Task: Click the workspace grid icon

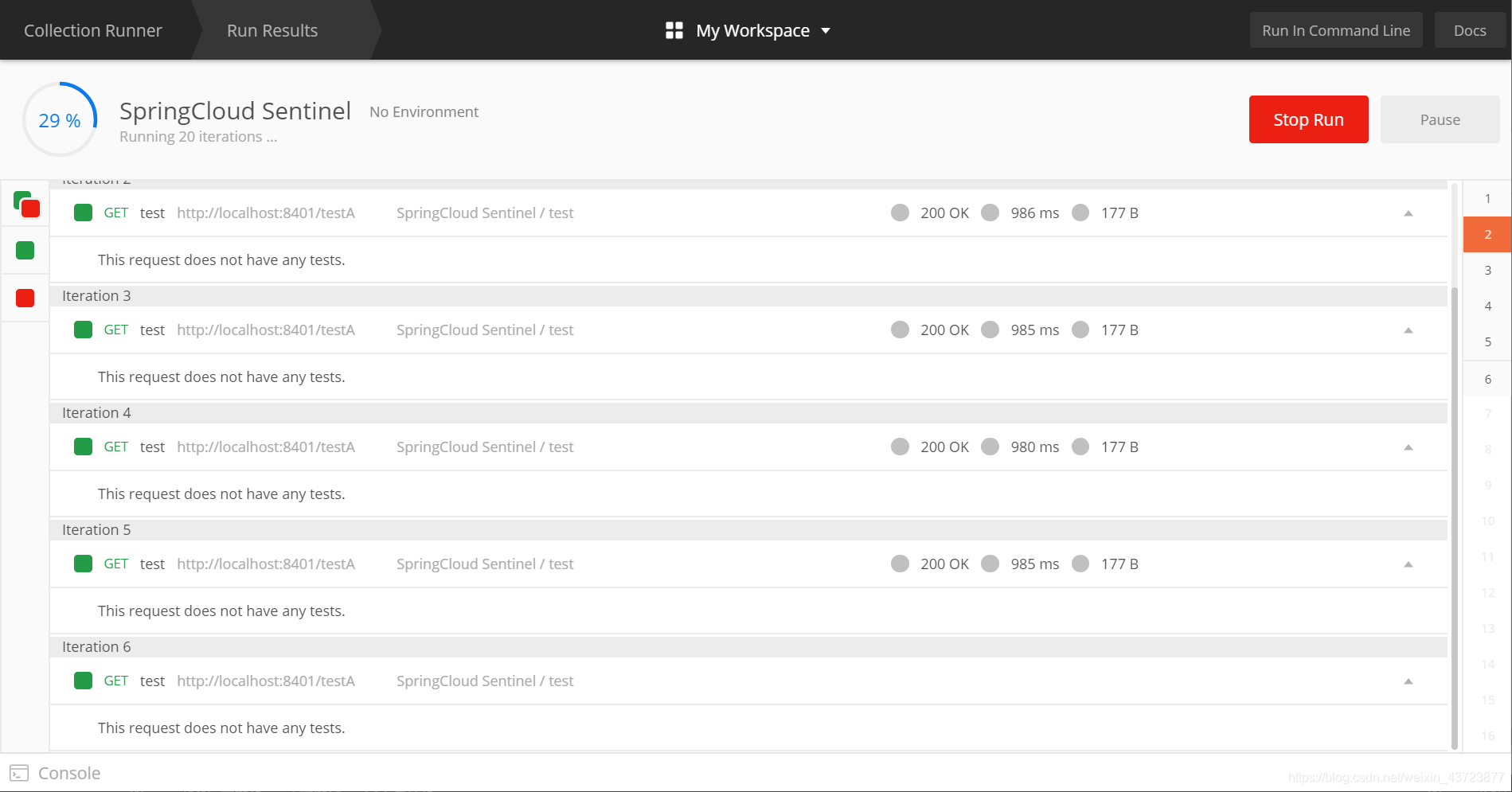Action: 674,30
